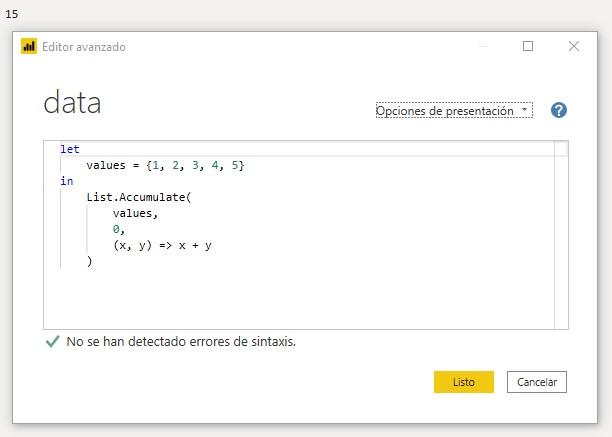Viewport: 612px width, 437px height.
Task: Click the closing parenthesis line
Action: 89,261
